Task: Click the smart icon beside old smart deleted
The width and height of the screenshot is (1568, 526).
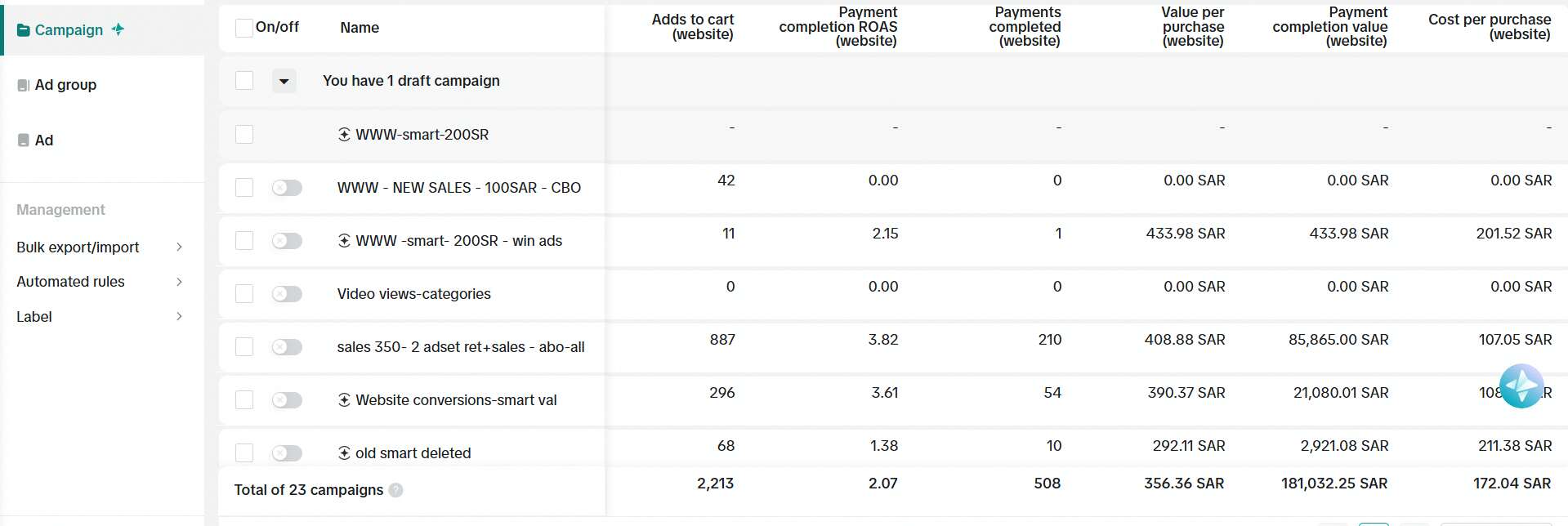Action: pos(344,453)
